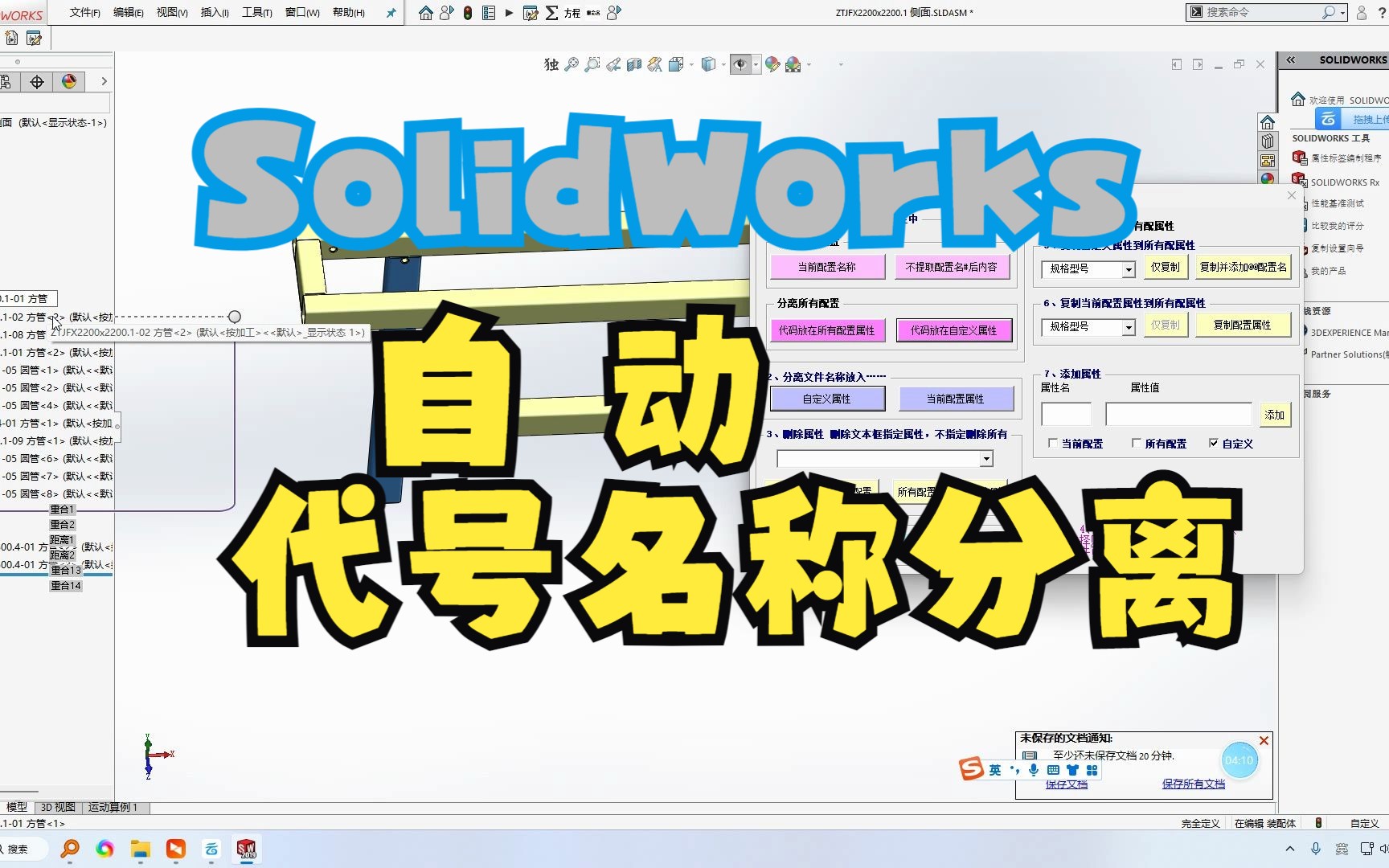Click the 复制并添加@@配置名 button
The width and height of the screenshot is (1389, 868).
(1243, 268)
